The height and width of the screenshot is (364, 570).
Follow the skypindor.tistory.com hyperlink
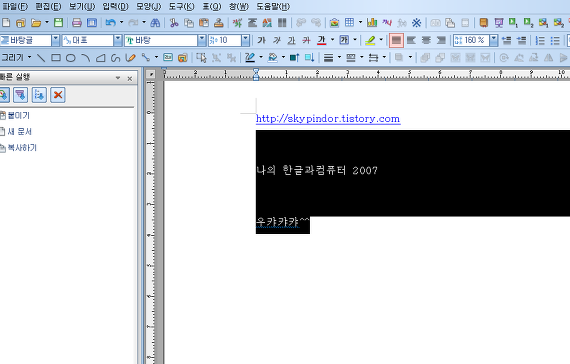(x=328, y=119)
